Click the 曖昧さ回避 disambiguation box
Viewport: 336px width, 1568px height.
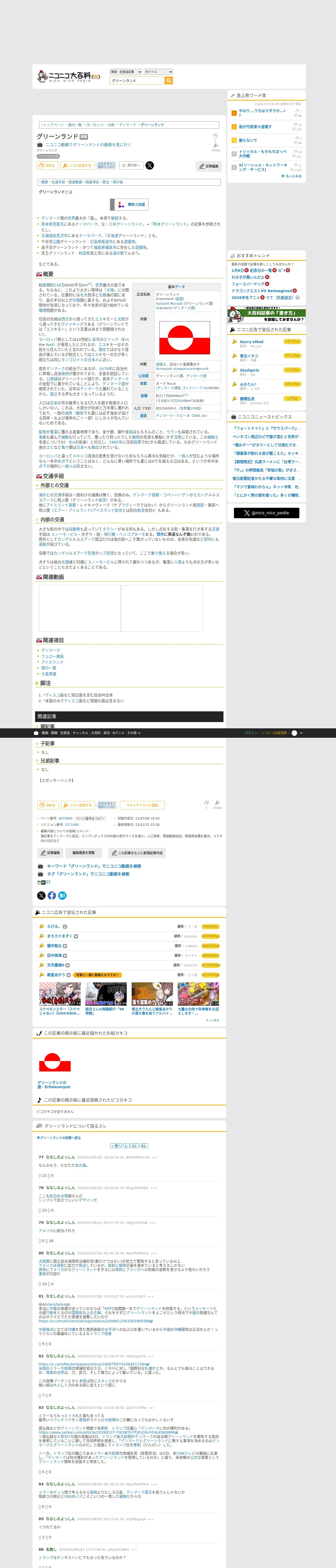coord(129,205)
